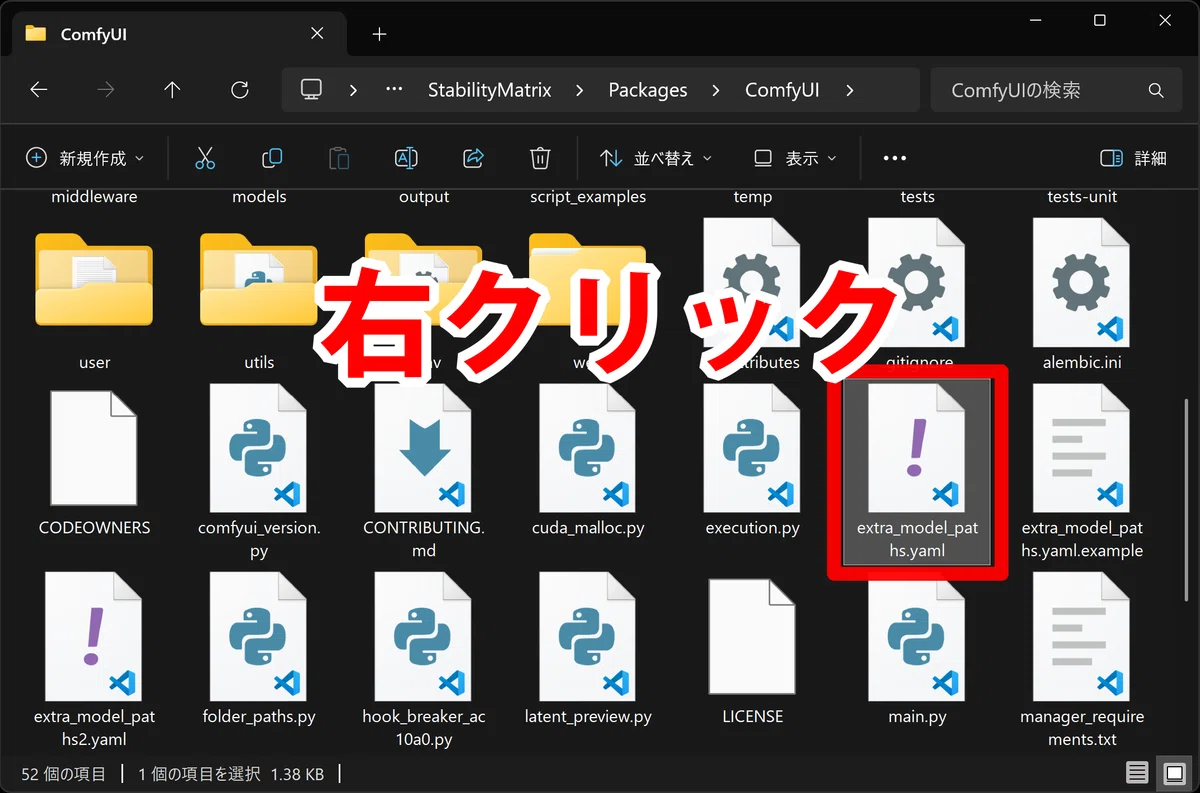
Task: Click the ComfyUIの検索 search field
Action: tap(1056, 90)
